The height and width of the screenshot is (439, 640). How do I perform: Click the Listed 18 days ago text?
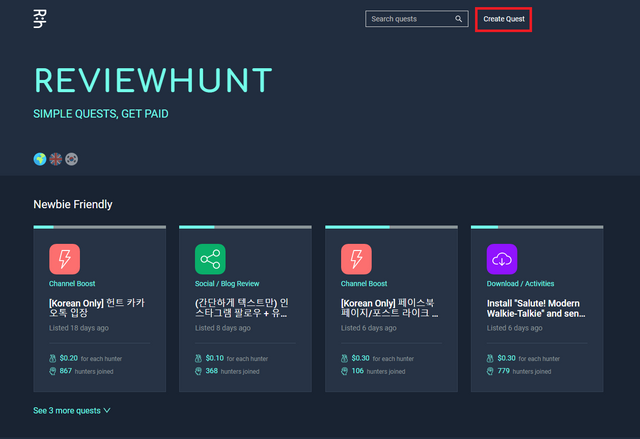pos(79,328)
